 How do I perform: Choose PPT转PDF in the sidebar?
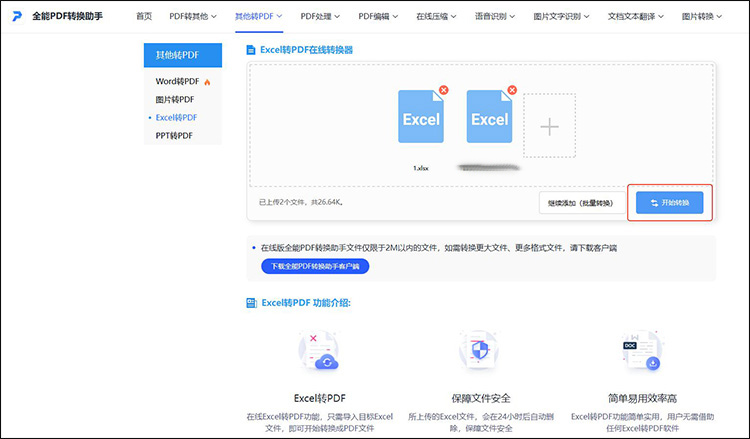click(174, 135)
